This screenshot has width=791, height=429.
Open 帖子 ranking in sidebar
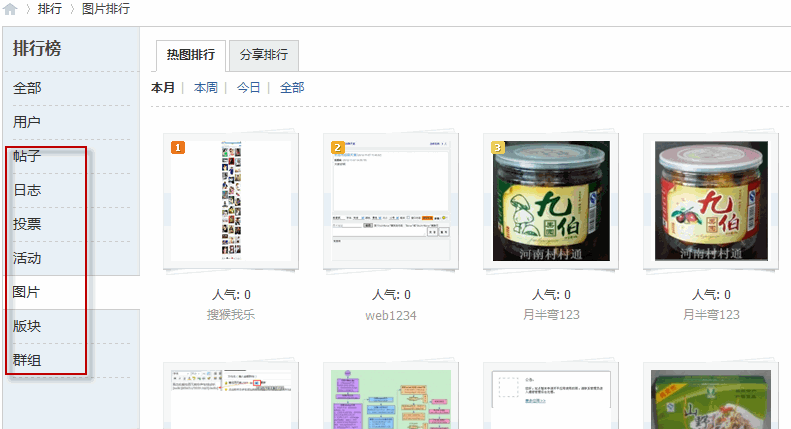tap(27, 156)
